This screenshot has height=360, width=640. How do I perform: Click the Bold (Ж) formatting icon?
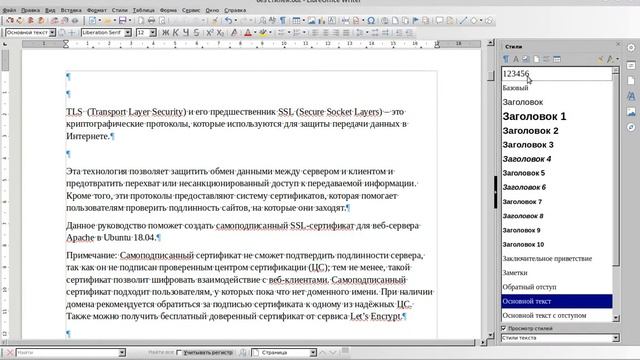coord(166,33)
